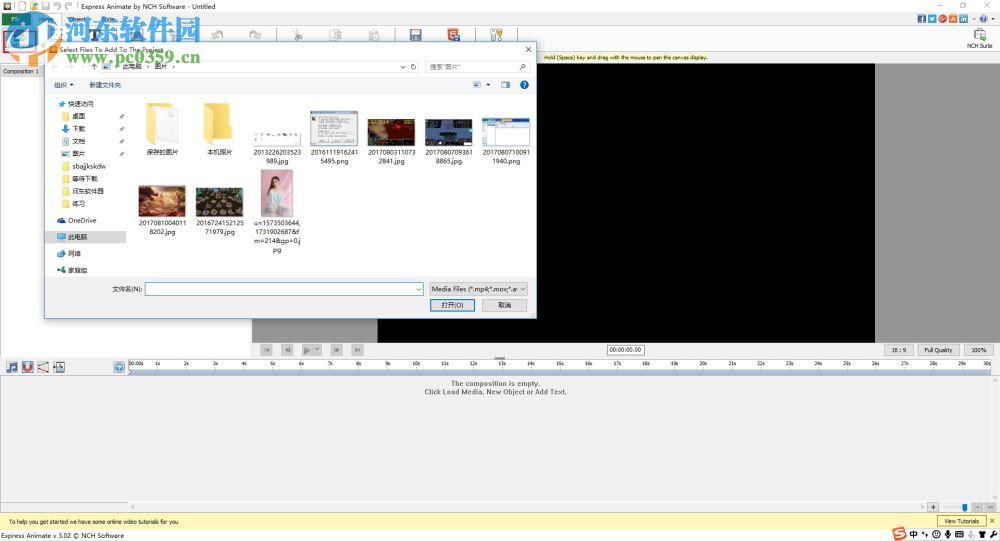Screen dimensions: 1000x541
Task: Select 此电脑 in the navigation tree
Action: [x=77, y=237]
